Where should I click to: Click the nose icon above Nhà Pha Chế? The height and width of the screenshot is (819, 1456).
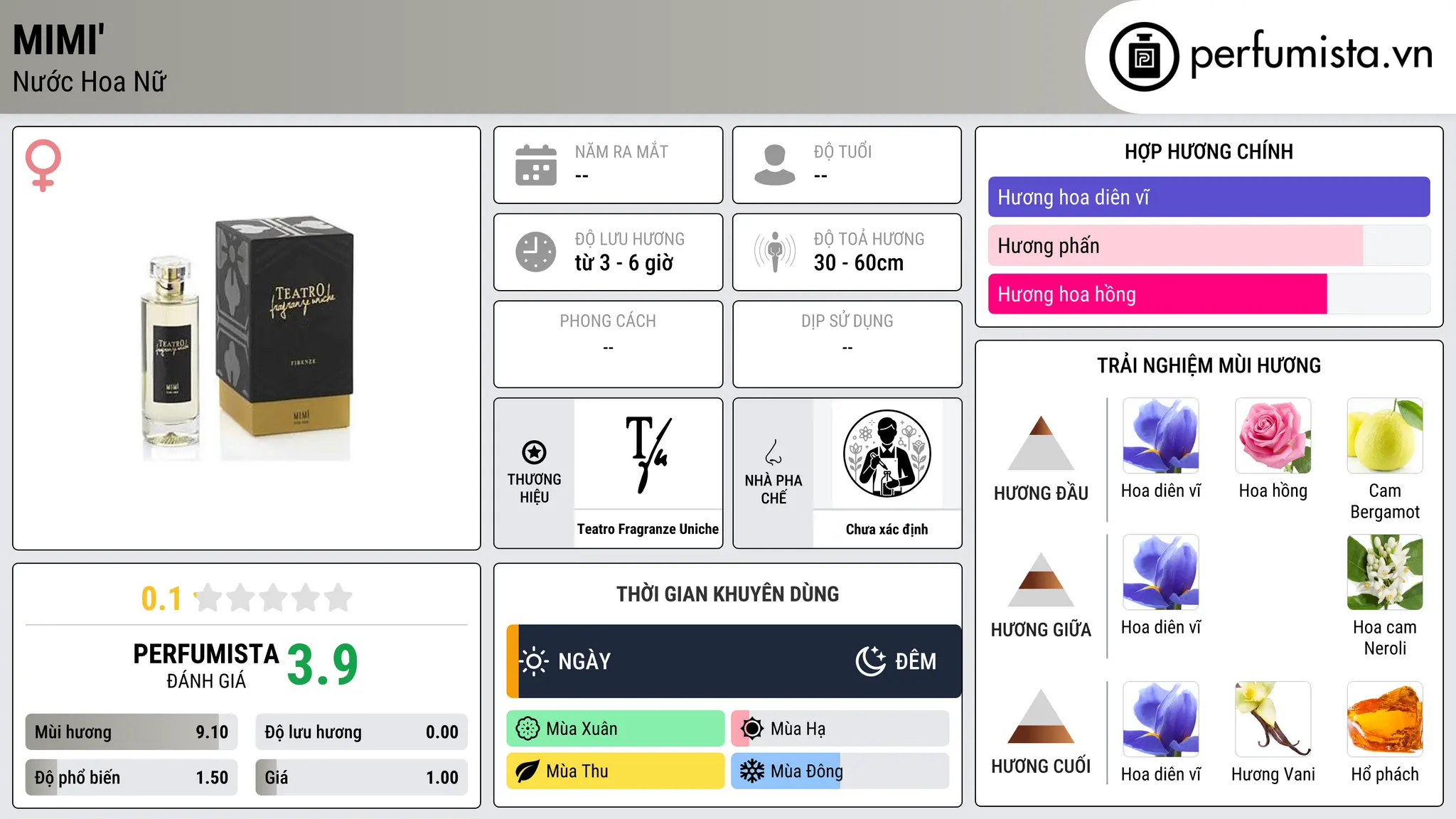[773, 452]
